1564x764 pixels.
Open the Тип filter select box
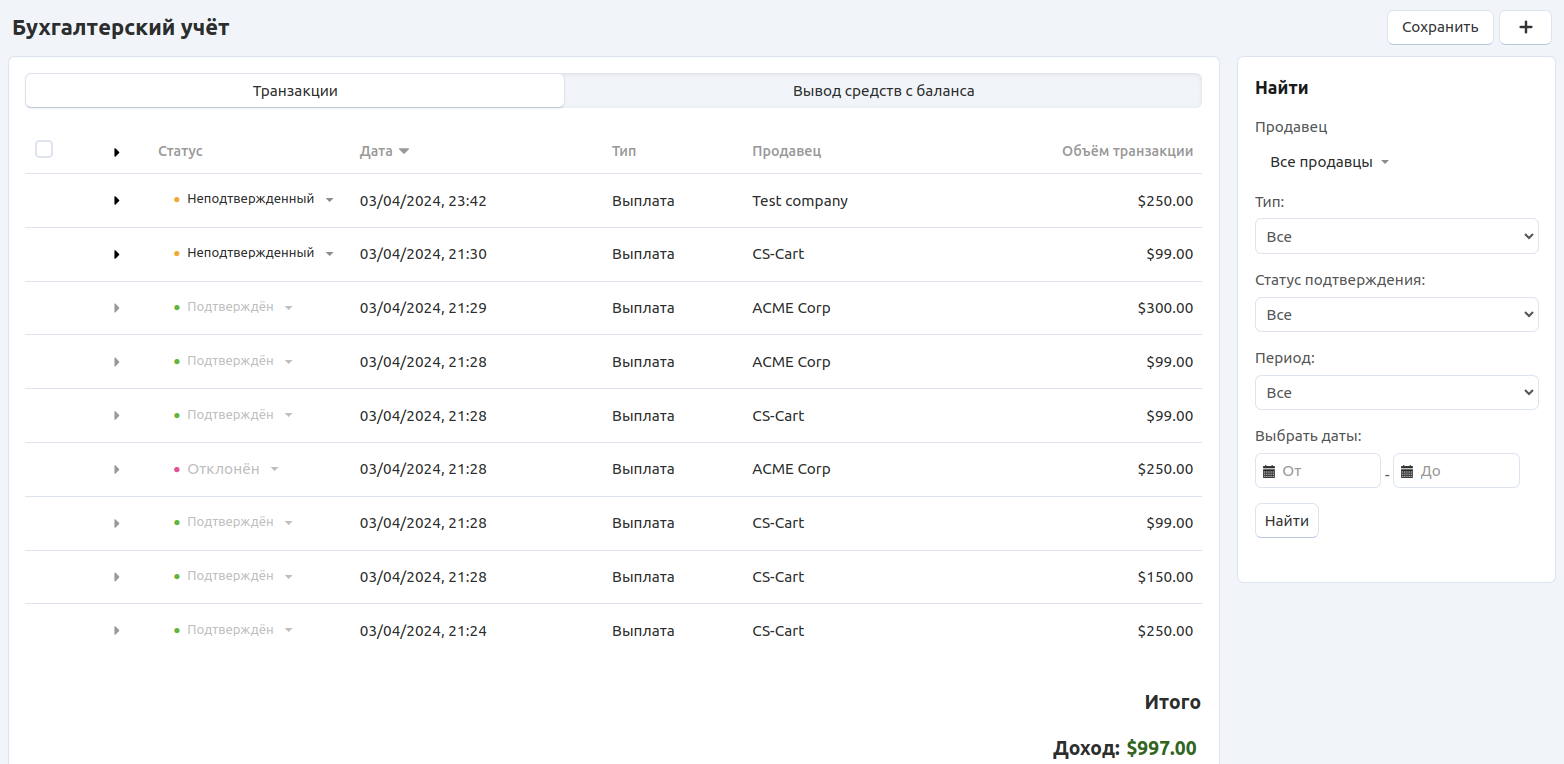click(1396, 237)
